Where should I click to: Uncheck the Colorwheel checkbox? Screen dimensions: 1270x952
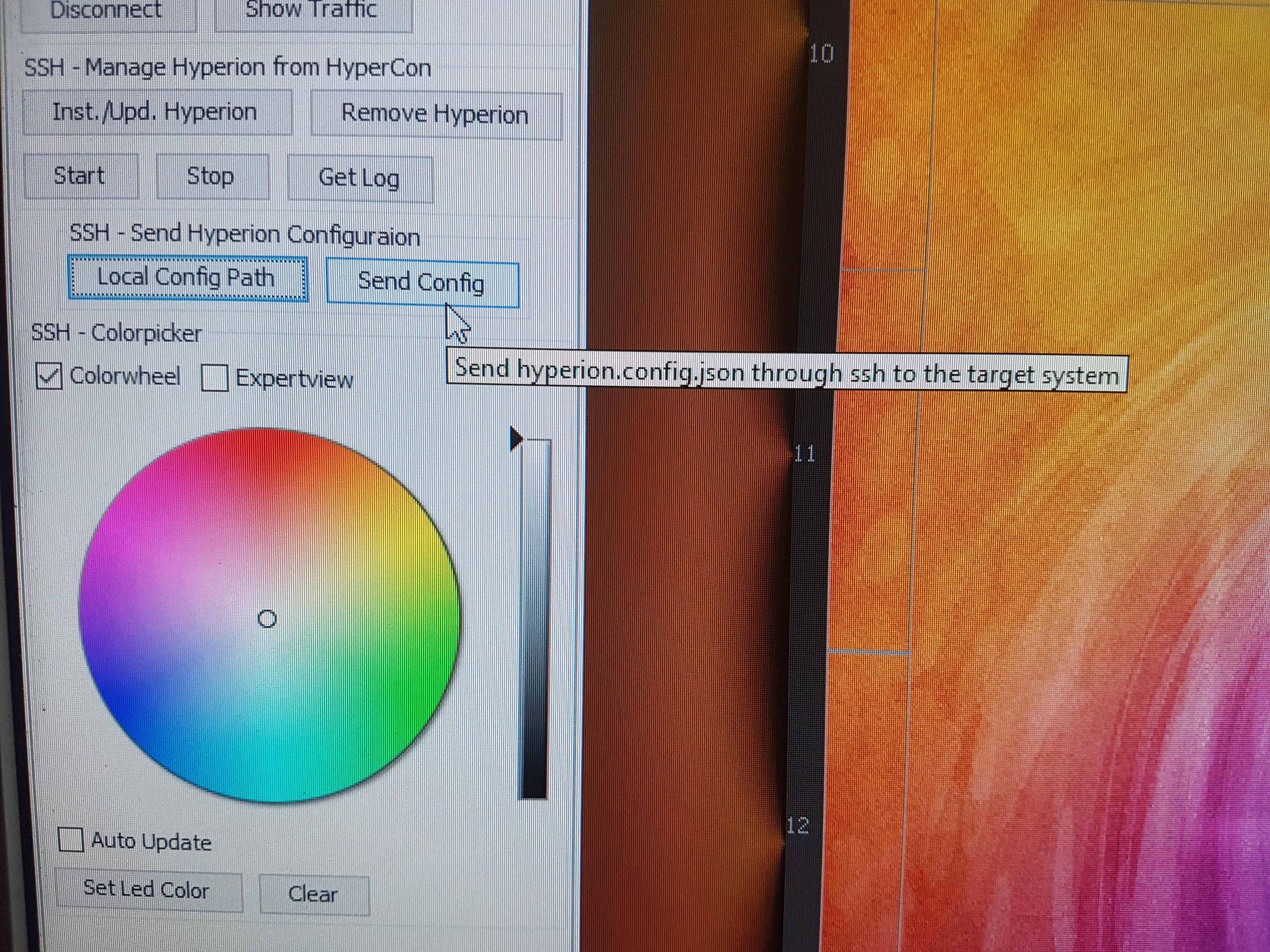tap(49, 377)
